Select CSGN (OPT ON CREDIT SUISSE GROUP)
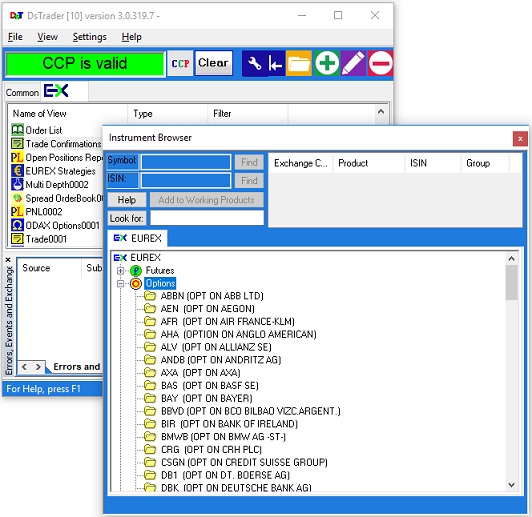This screenshot has height=517, width=532. click(244, 462)
